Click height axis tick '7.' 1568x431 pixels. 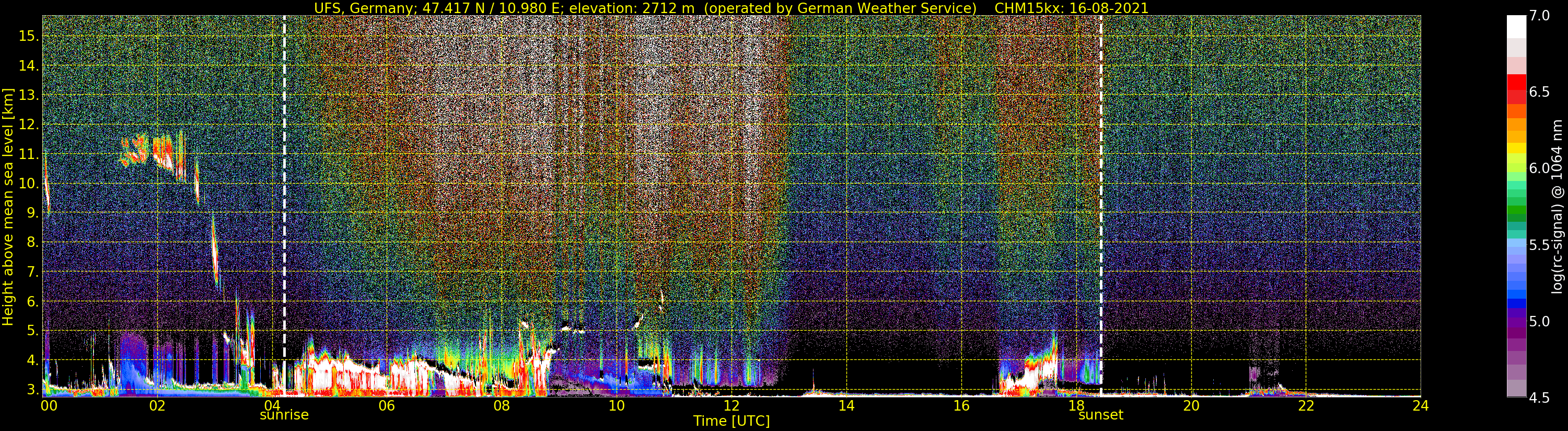tap(32, 272)
